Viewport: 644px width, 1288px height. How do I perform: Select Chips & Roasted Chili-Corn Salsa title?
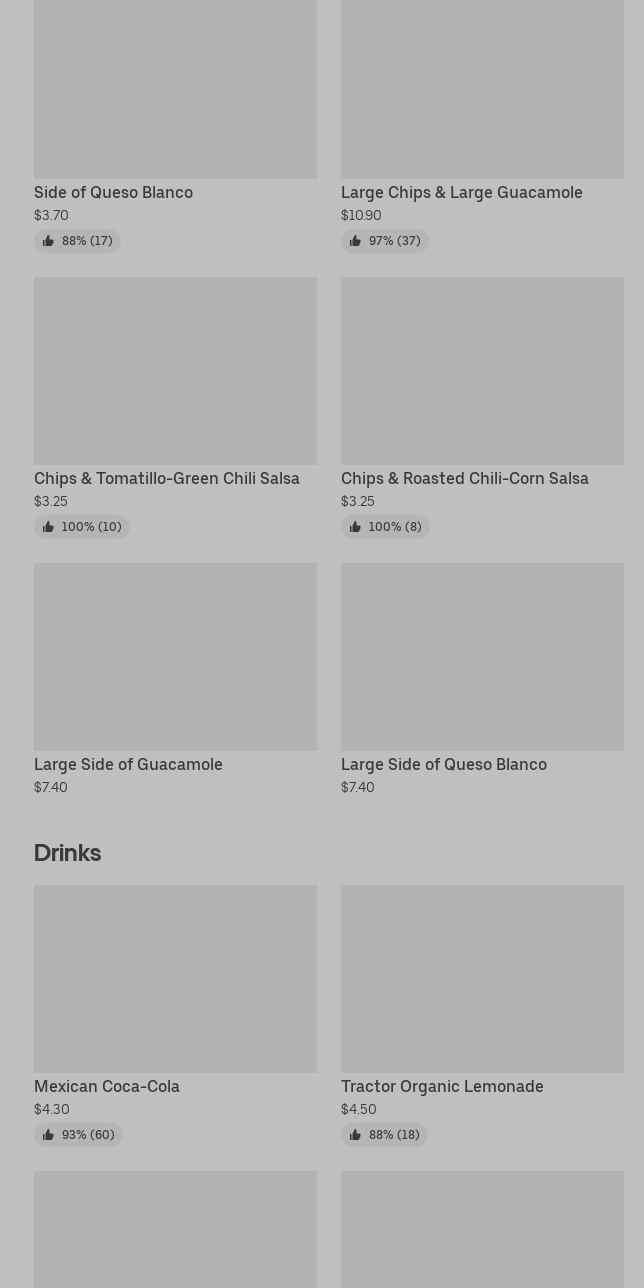pyautogui.click(x=465, y=479)
